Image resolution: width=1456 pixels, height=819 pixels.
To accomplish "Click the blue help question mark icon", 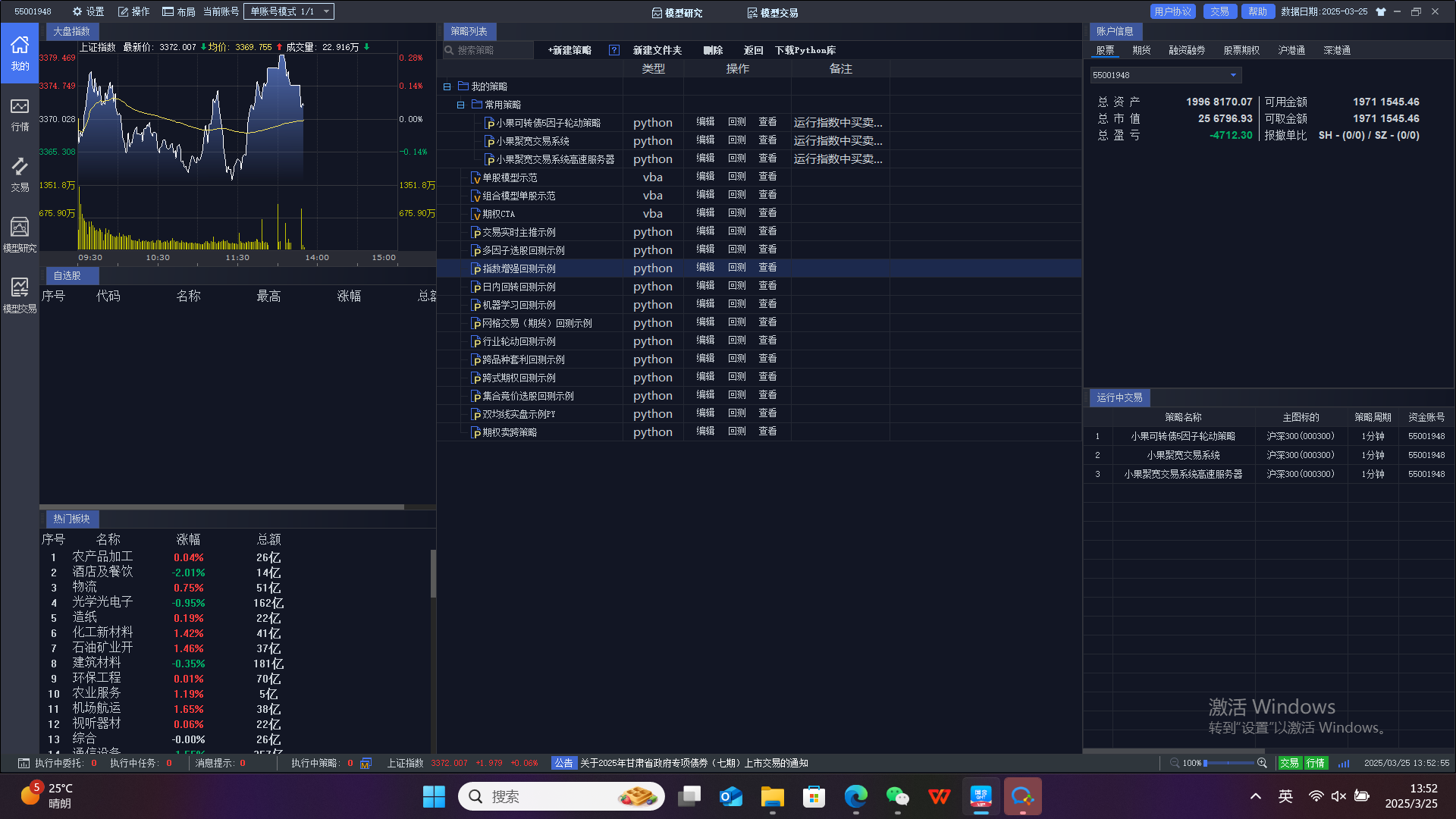I will point(614,50).
